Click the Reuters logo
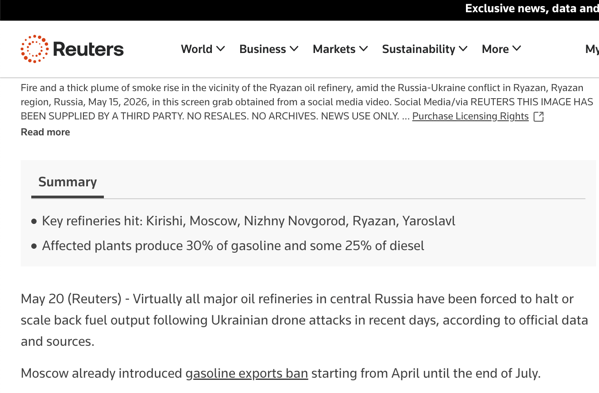 pos(72,49)
